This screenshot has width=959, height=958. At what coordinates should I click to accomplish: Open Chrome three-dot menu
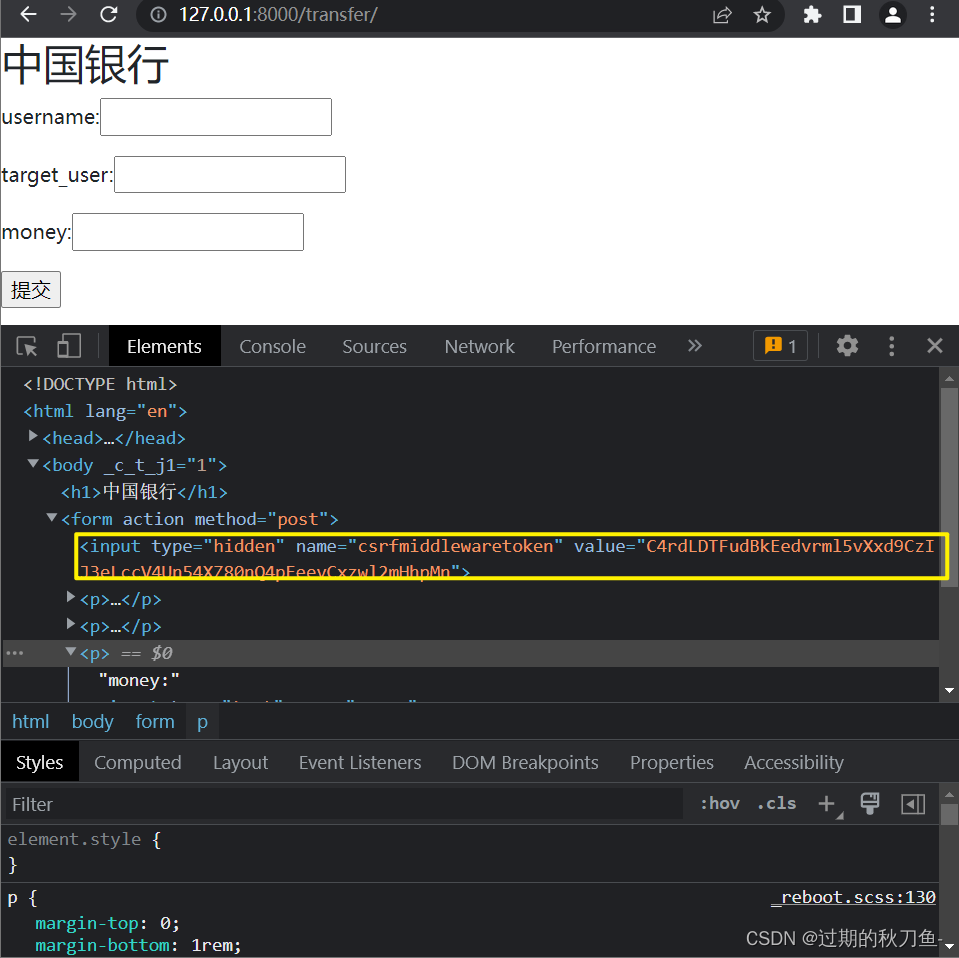(x=932, y=15)
